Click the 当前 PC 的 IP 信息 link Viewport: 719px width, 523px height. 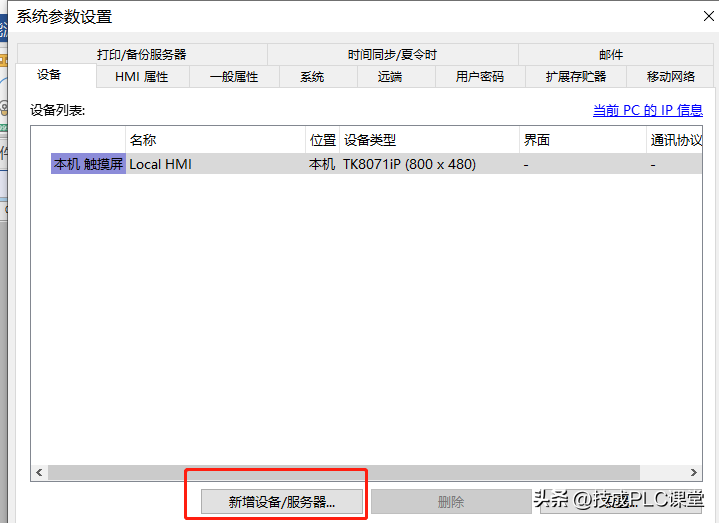(x=647, y=111)
